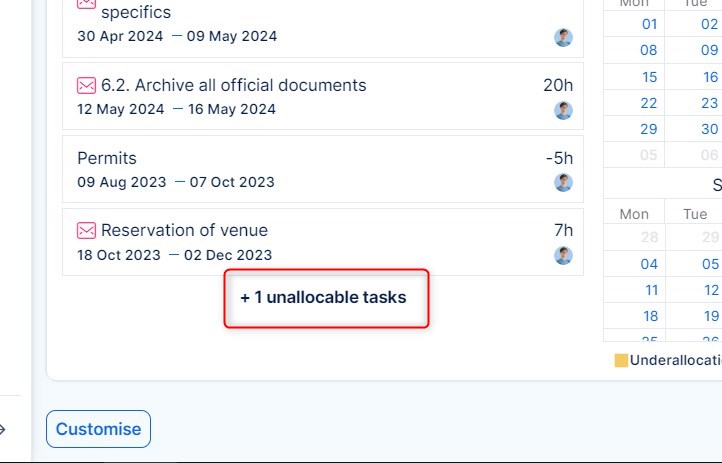Click envelope icon beside Reservation of venue

86,231
